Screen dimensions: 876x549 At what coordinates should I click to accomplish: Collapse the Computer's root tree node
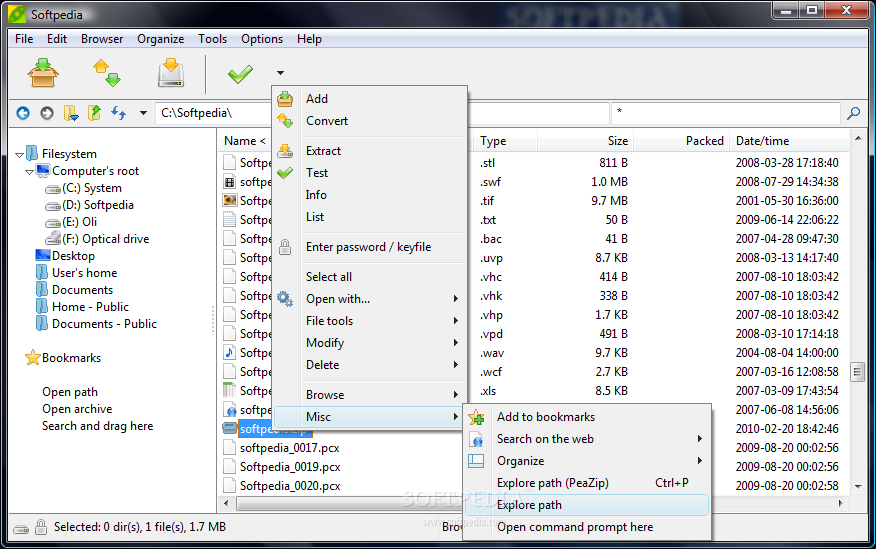[x=30, y=172]
